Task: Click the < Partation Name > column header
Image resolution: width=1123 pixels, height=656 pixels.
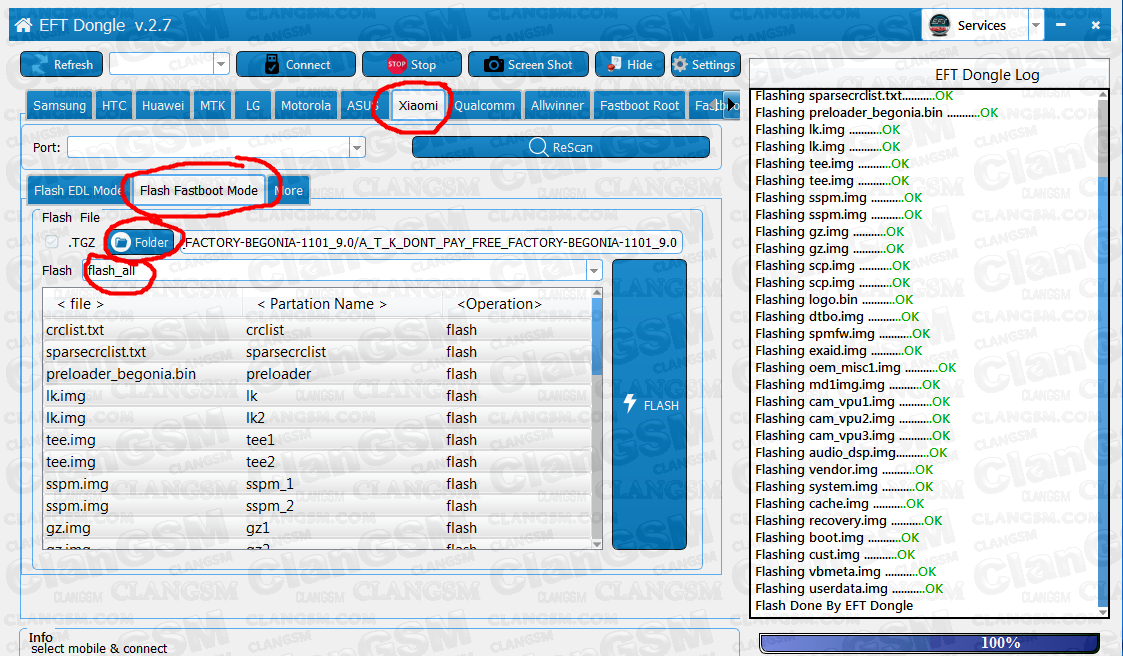Action: pos(322,304)
